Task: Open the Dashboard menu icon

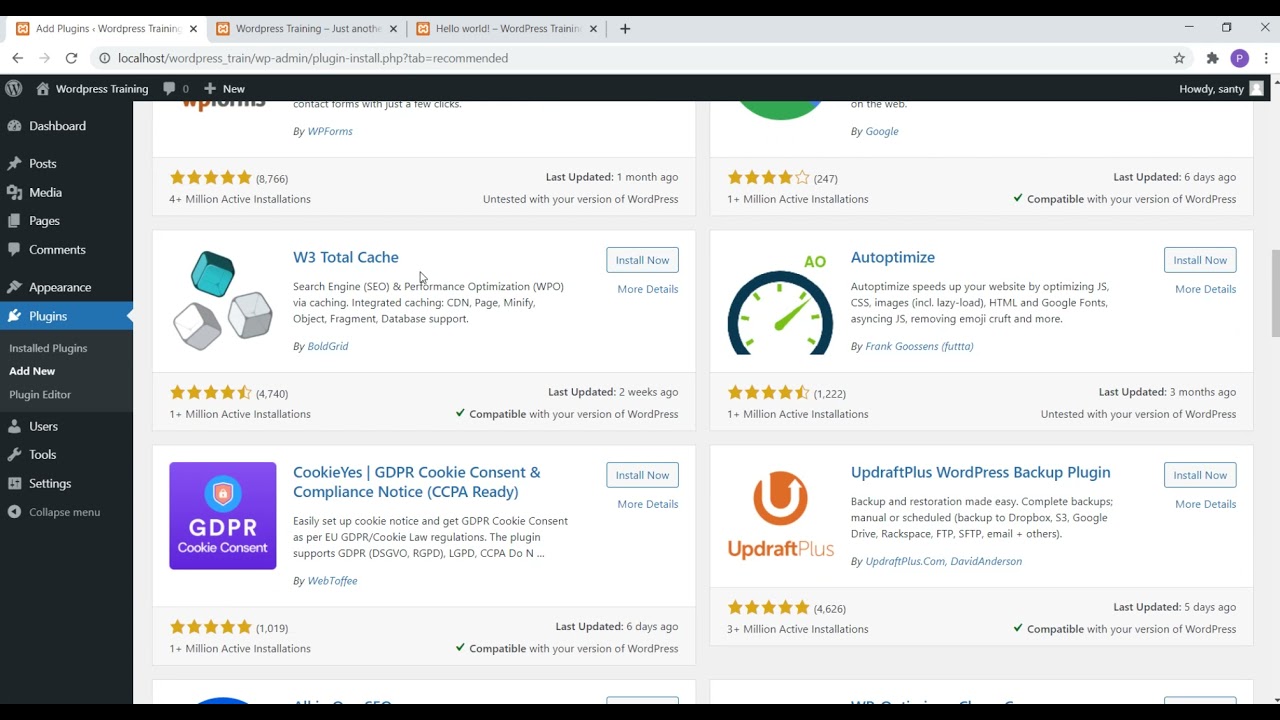Action: coord(14,126)
